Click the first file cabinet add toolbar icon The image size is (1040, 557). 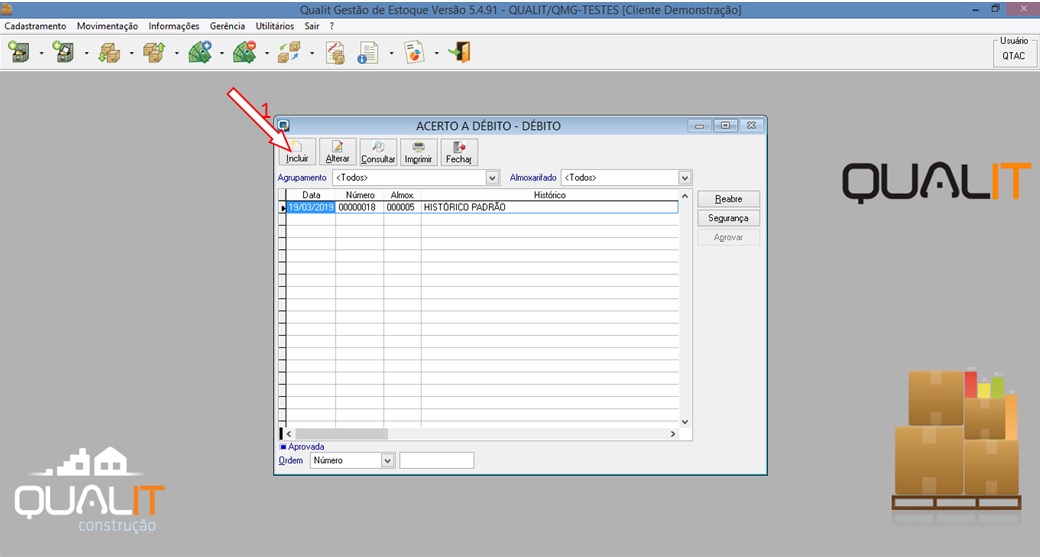[x=19, y=52]
